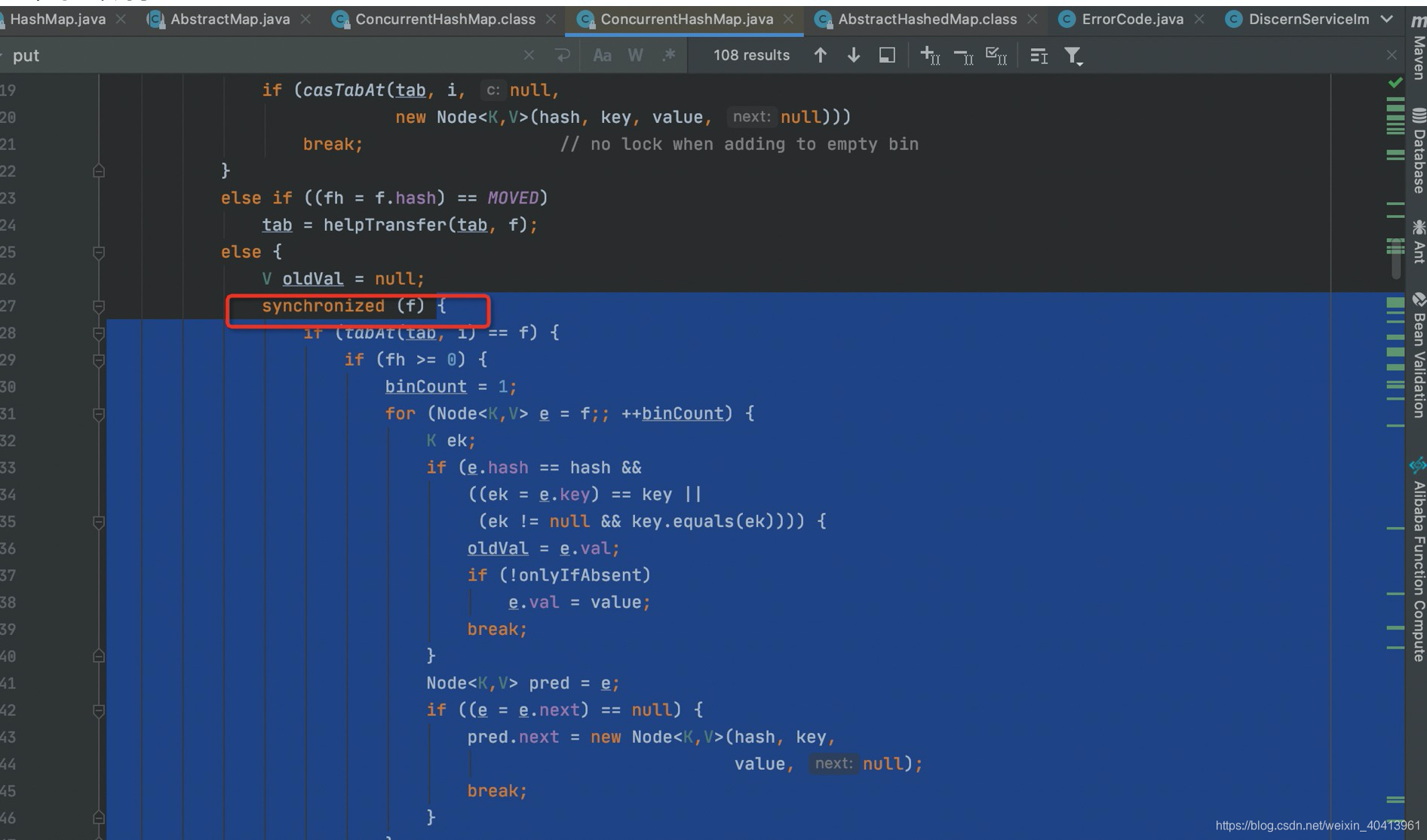Viewport: 1427px width, 840px height.
Task: Collapse fold marker at line 35
Action: 99,522
